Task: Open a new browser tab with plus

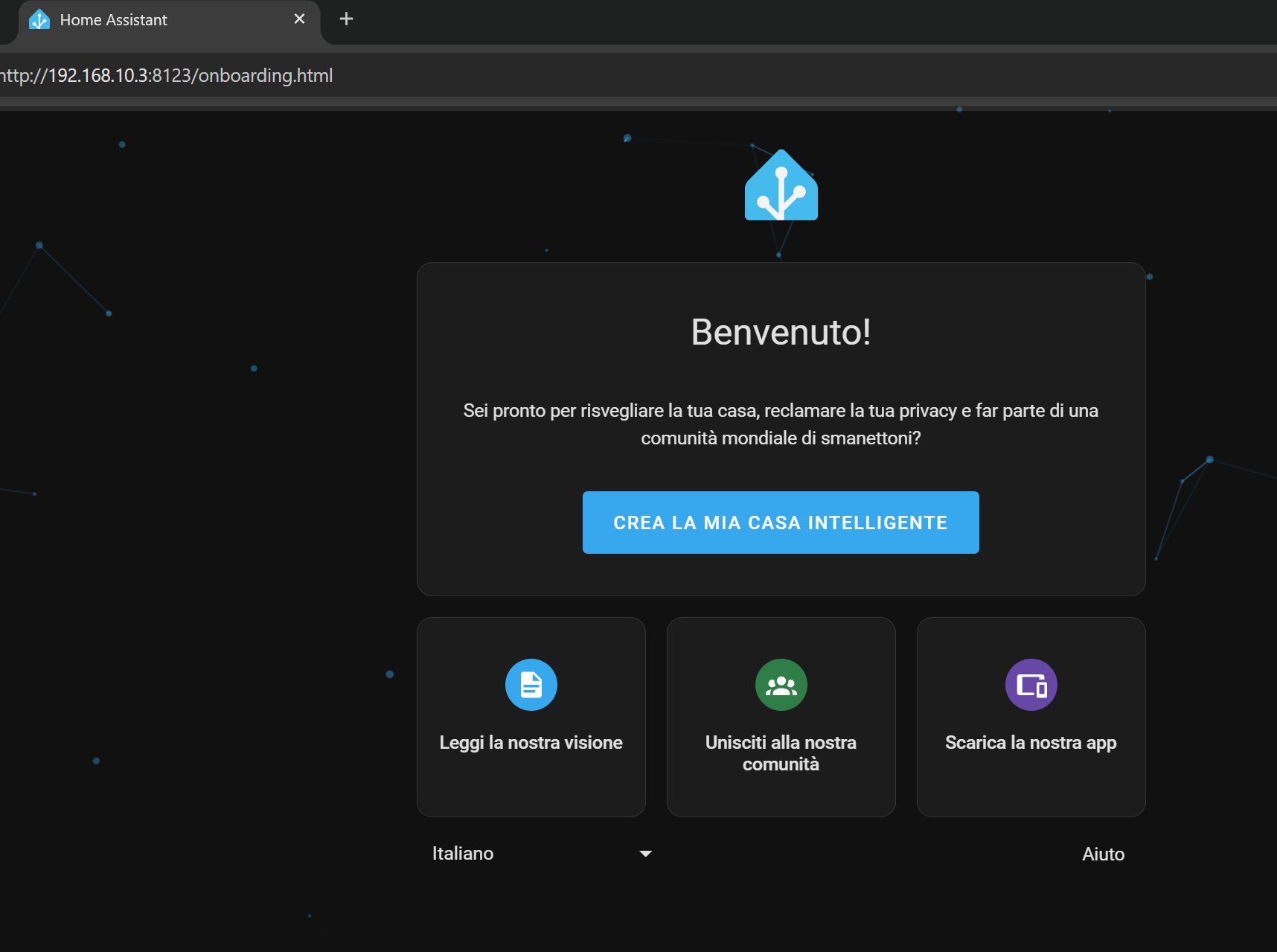Action: click(346, 19)
